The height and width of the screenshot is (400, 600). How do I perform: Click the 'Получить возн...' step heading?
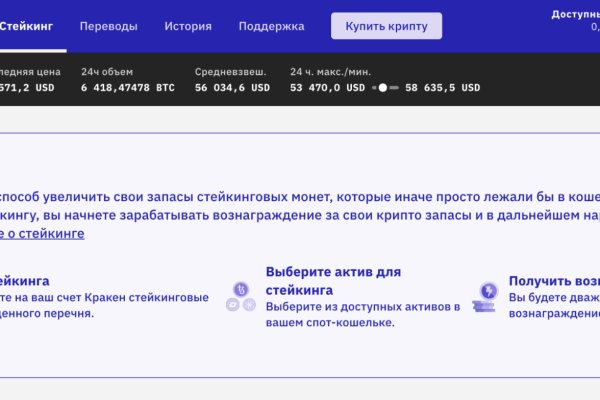553,282
